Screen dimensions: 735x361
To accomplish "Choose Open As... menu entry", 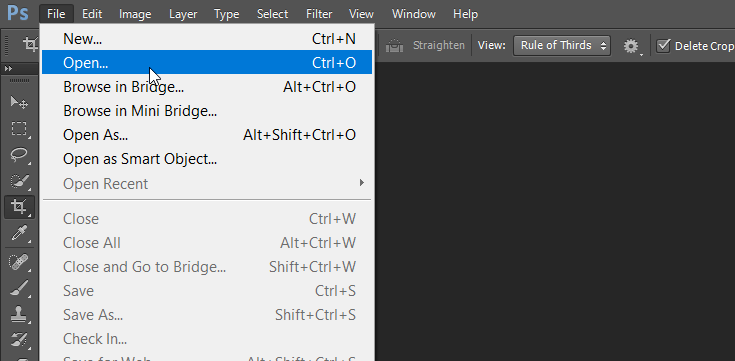I will [x=207, y=135].
